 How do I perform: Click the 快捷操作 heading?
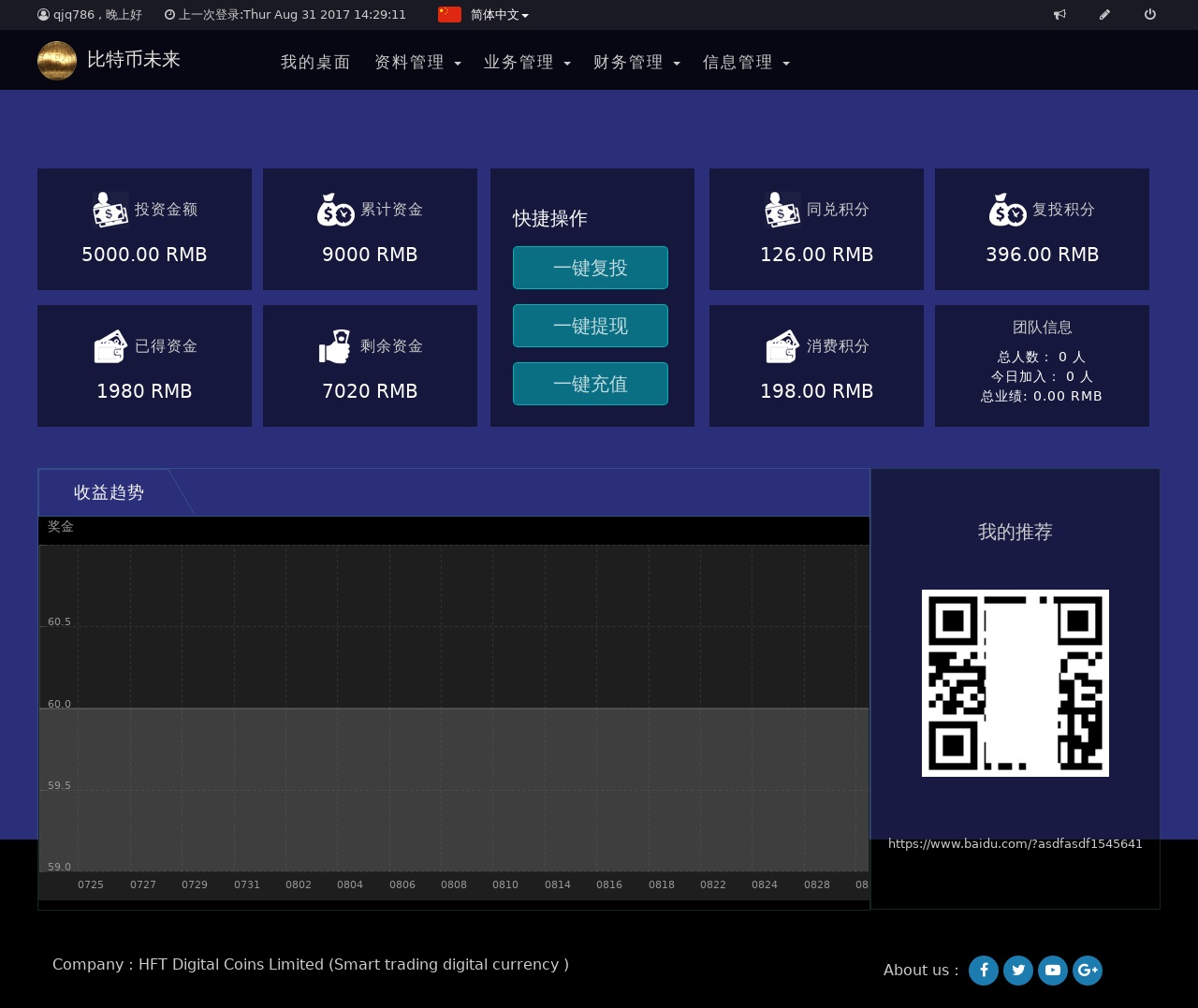pyautogui.click(x=550, y=218)
